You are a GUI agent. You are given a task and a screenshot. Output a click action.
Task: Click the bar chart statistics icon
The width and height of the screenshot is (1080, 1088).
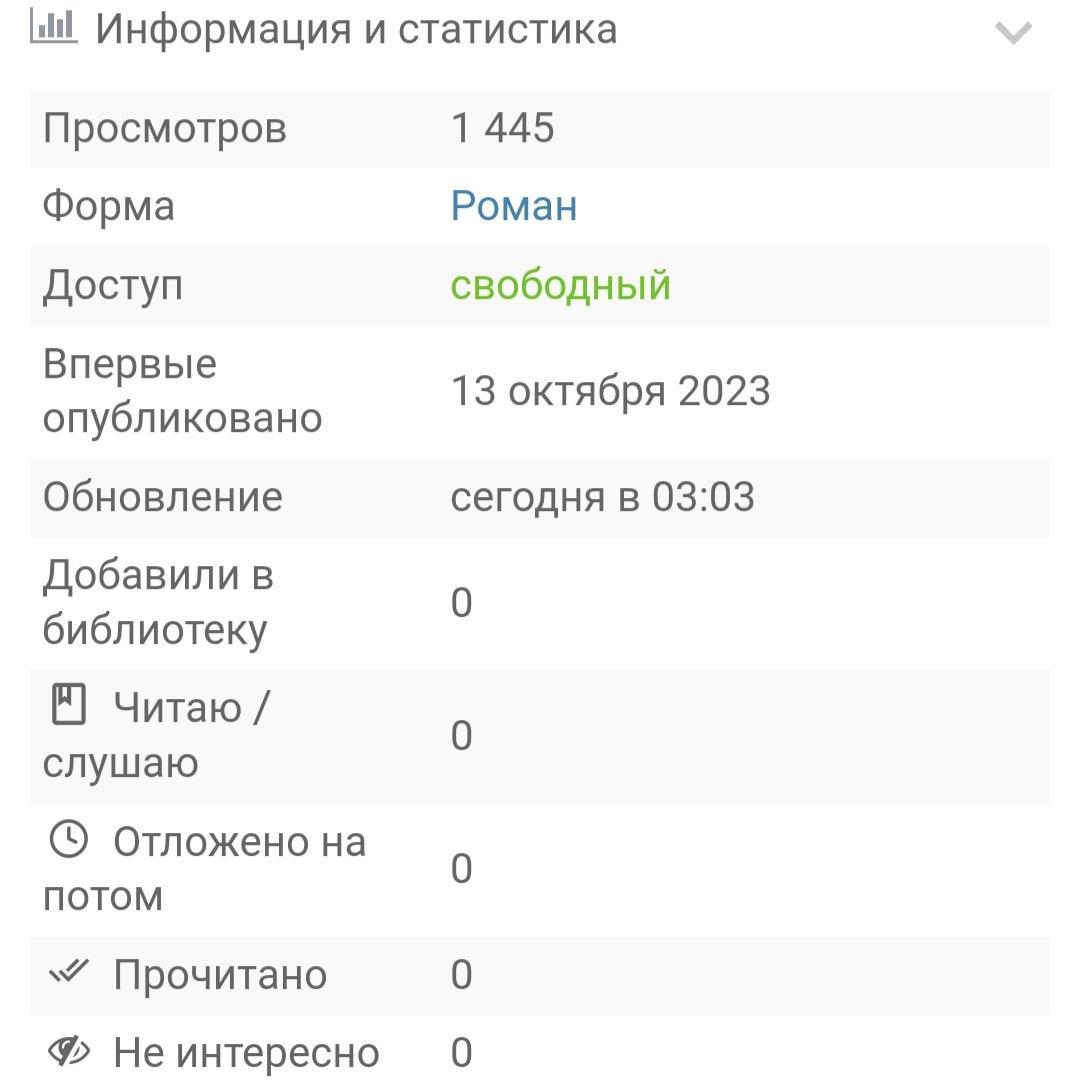click(53, 26)
